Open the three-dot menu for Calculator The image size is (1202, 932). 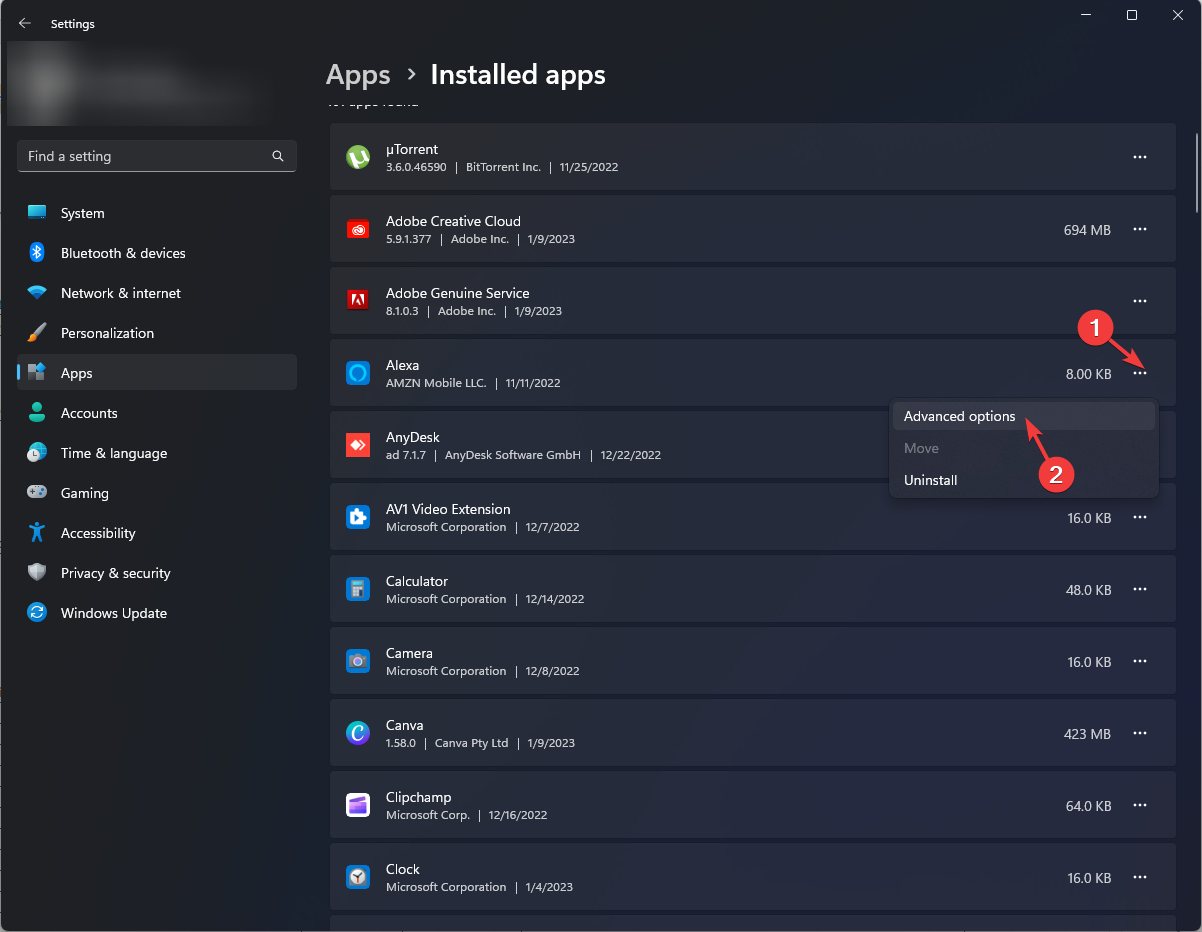[x=1140, y=589]
